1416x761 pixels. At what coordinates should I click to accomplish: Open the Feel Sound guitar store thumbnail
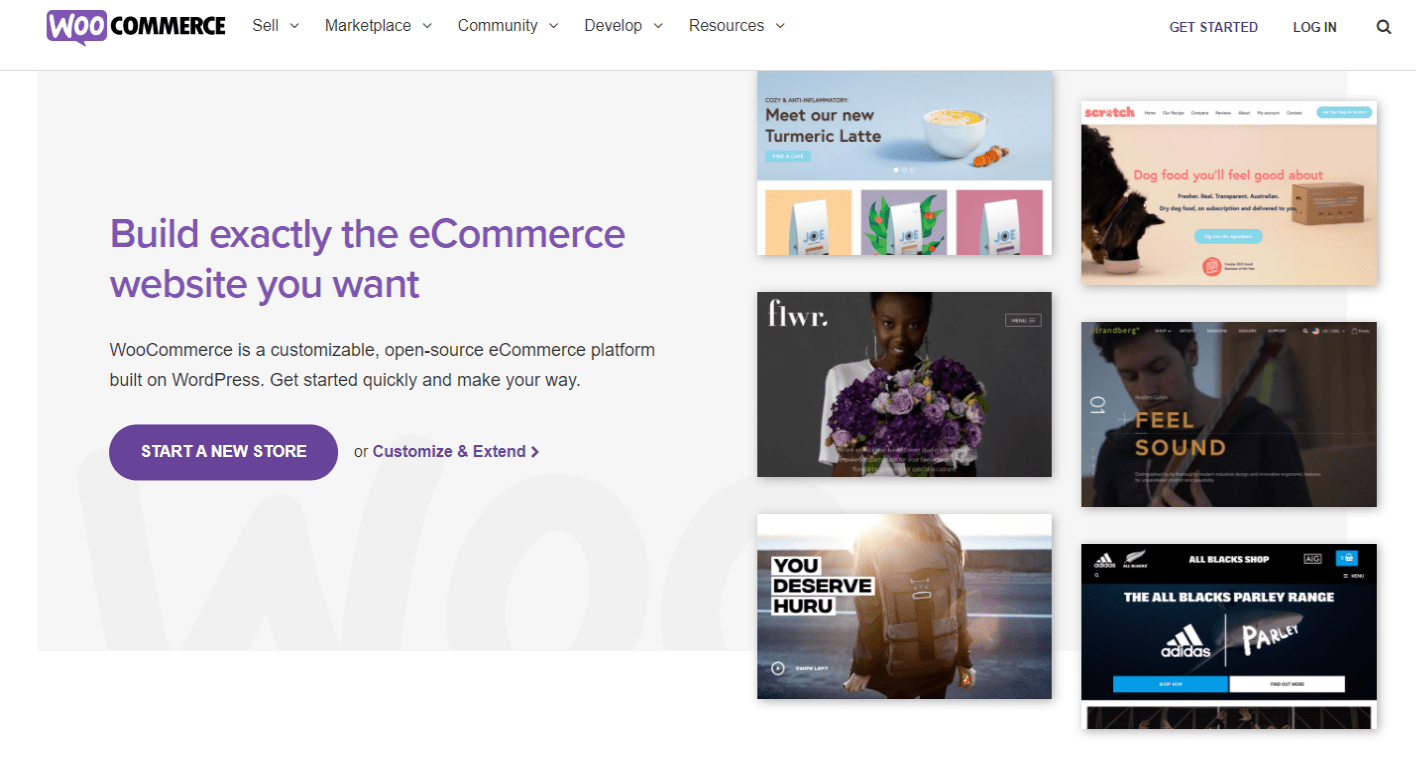tap(1228, 414)
